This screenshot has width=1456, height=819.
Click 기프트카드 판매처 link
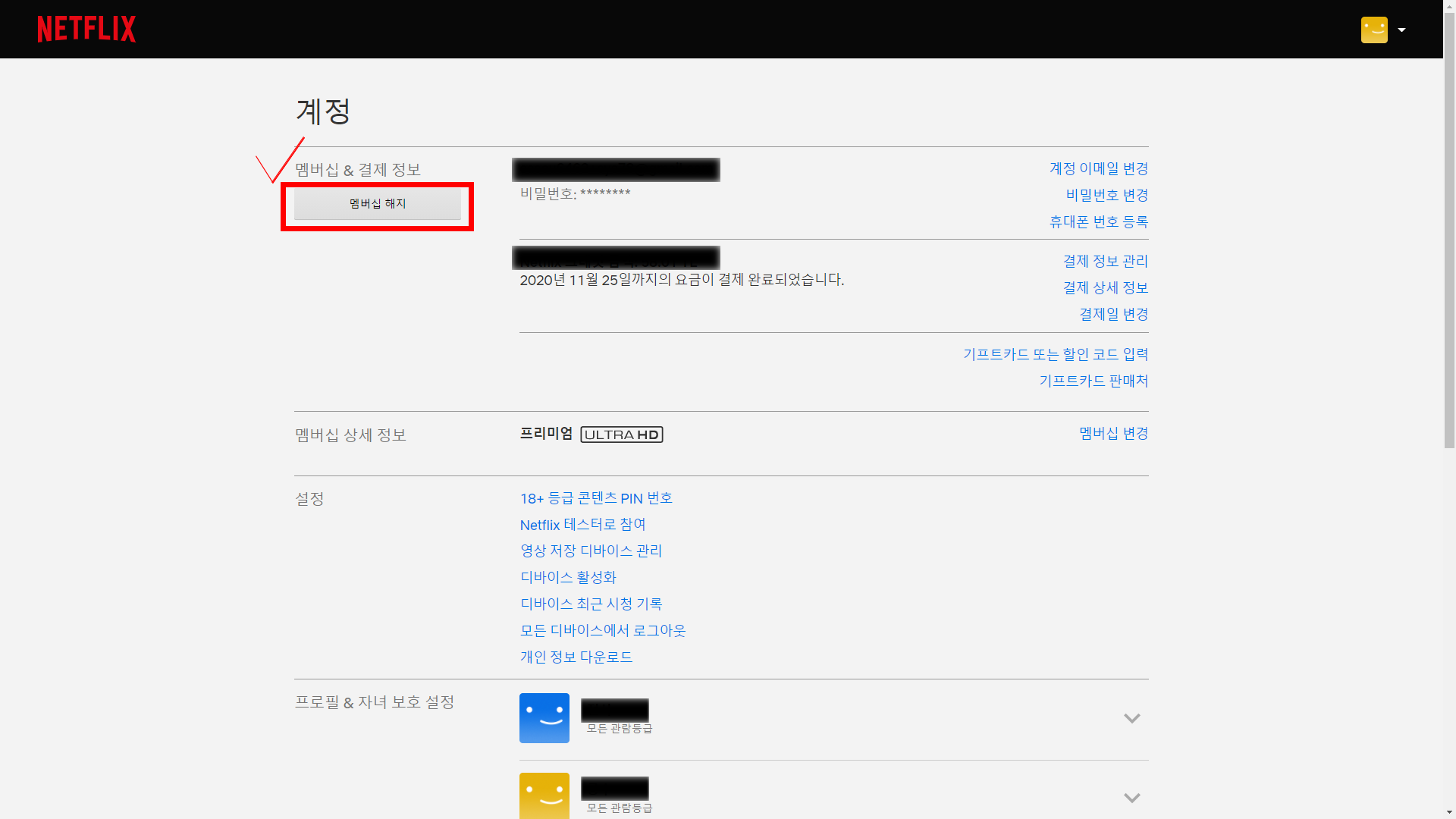pyautogui.click(x=1094, y=381)
